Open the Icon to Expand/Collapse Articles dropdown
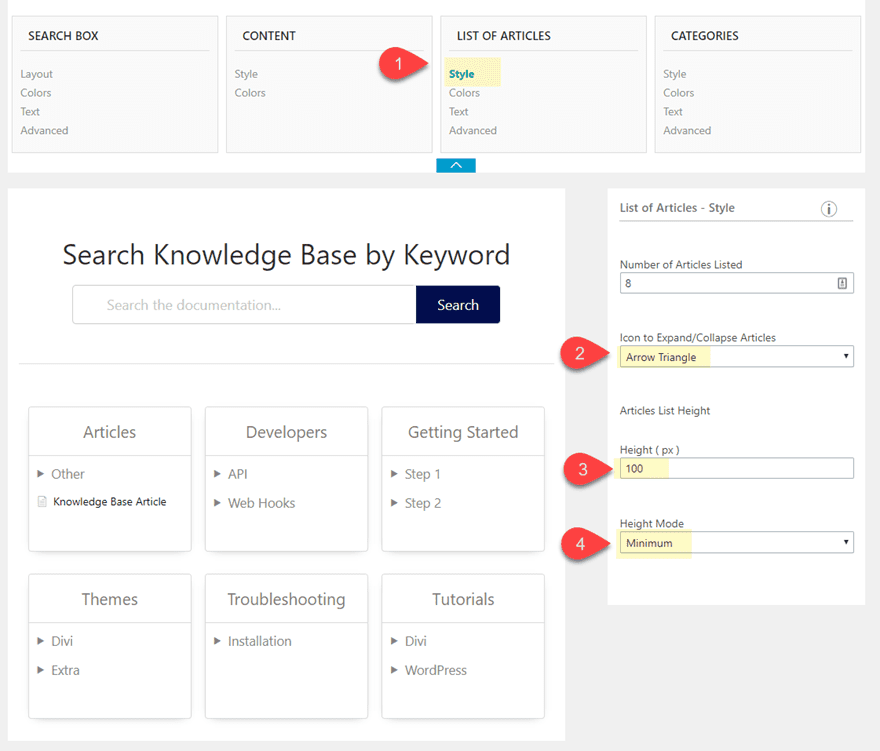This screenshot has height=751, width=880. tap(736, 356)
